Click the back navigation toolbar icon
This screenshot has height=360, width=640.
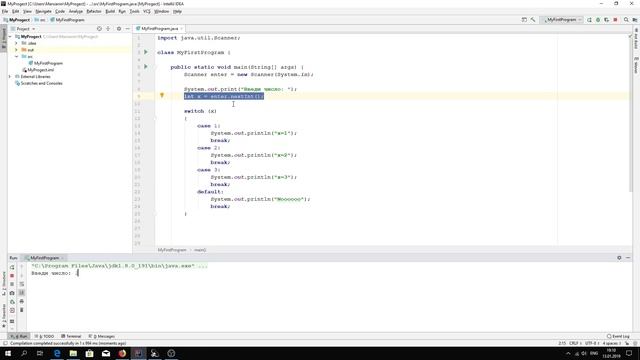pos(524,20)
